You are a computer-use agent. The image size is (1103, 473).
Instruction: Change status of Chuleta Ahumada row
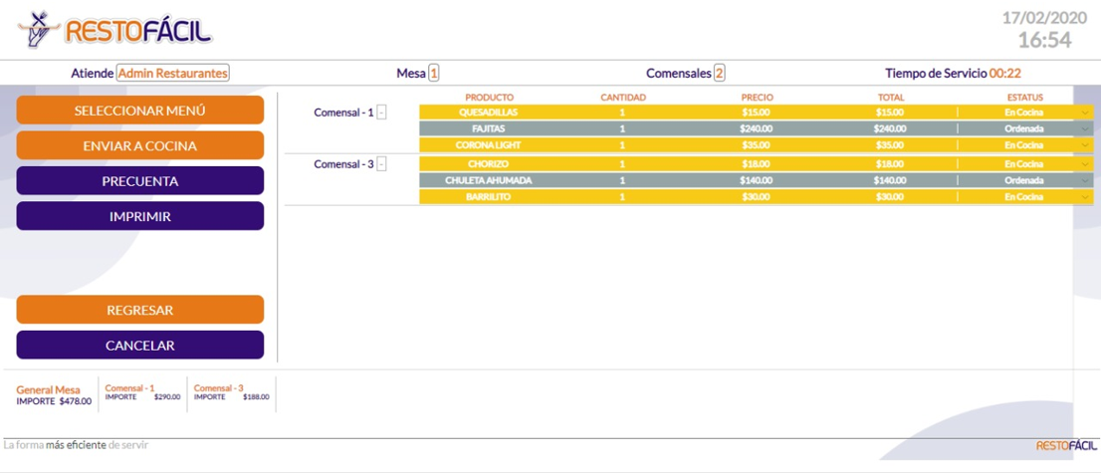tap(1085, 181)
